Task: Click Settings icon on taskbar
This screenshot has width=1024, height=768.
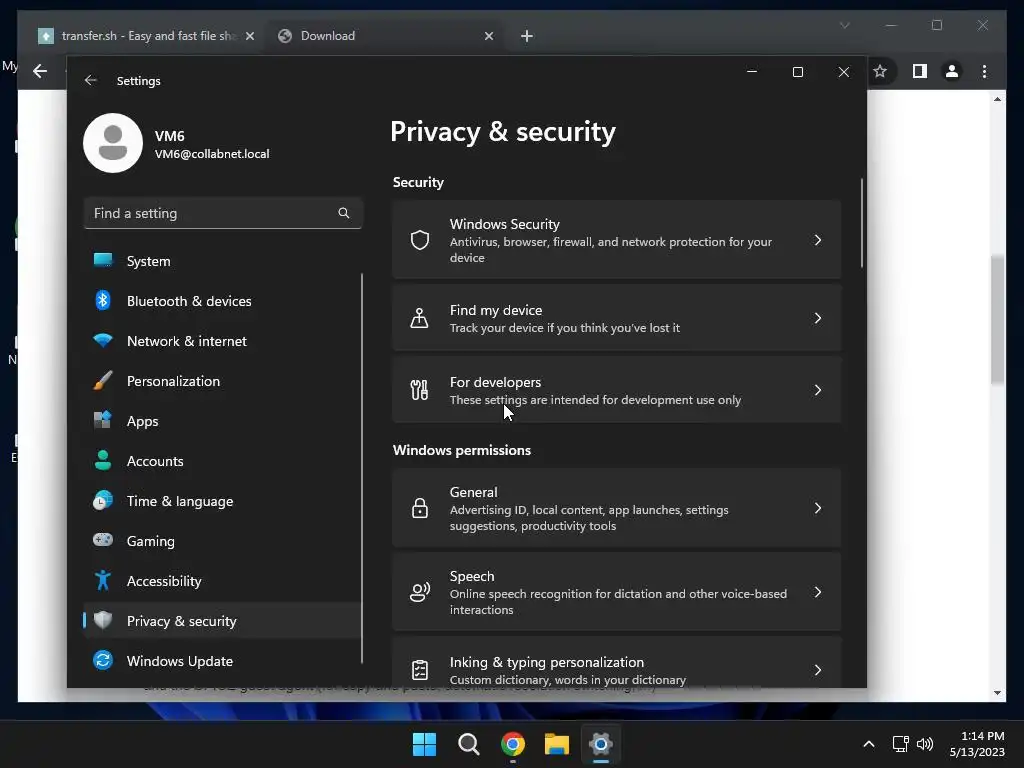Action: point(601,744)
